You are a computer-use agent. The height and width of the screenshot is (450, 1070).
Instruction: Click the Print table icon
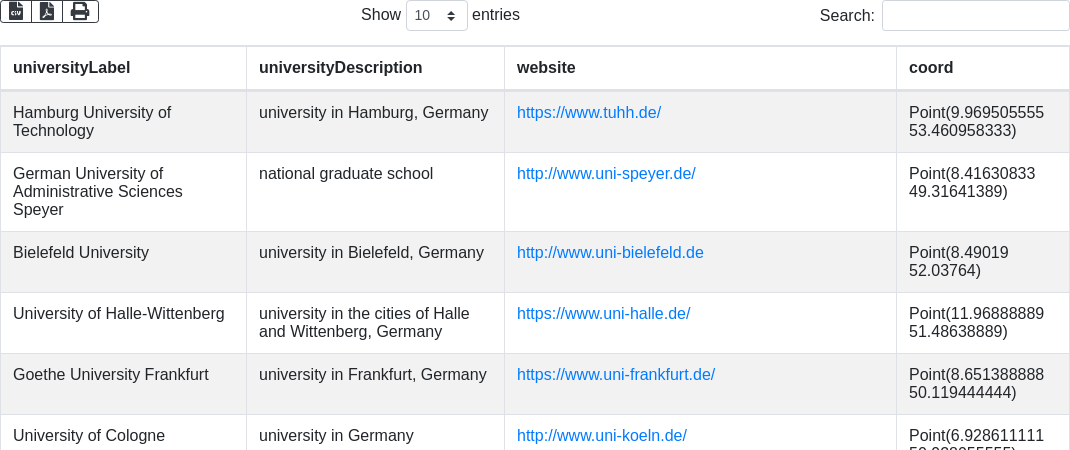81,12
